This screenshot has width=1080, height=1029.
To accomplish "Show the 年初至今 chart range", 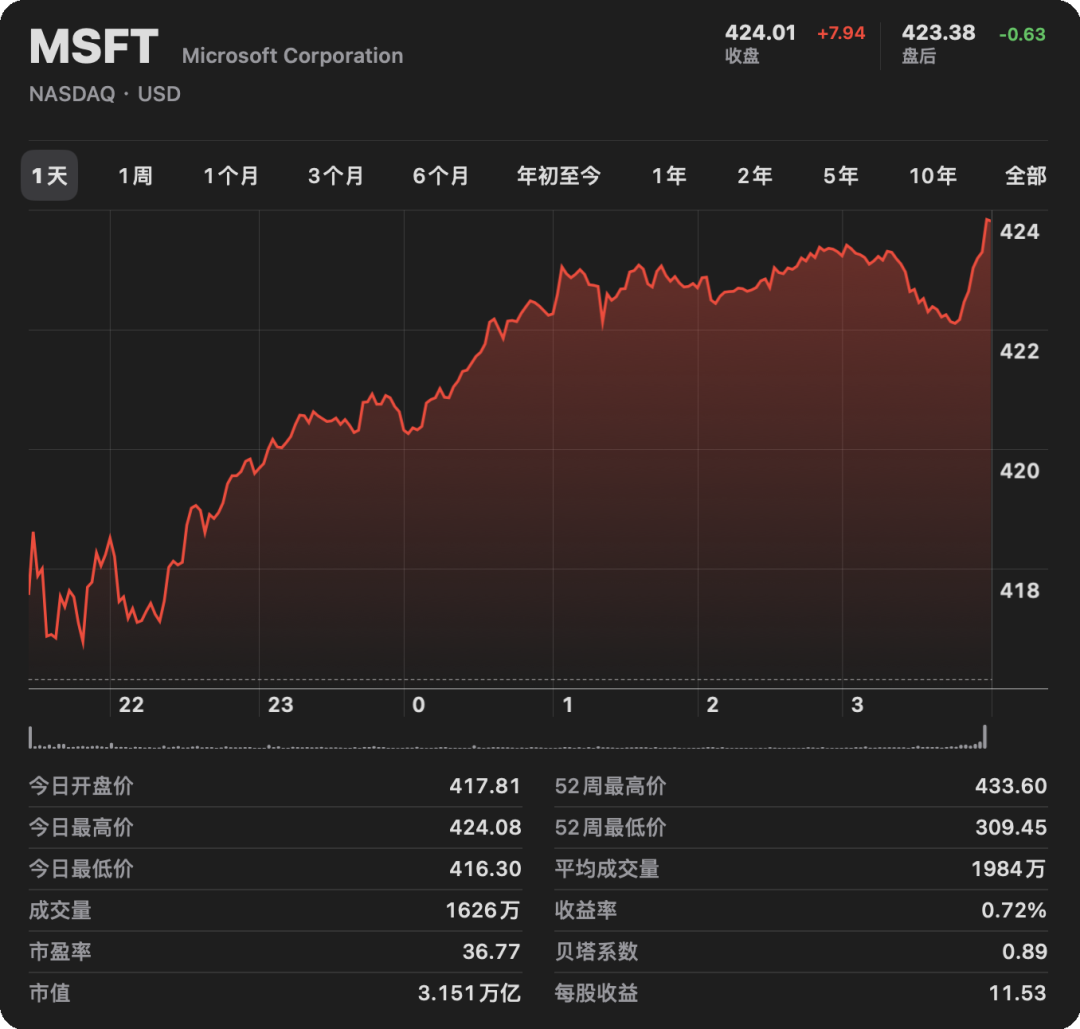I will 559,176.
